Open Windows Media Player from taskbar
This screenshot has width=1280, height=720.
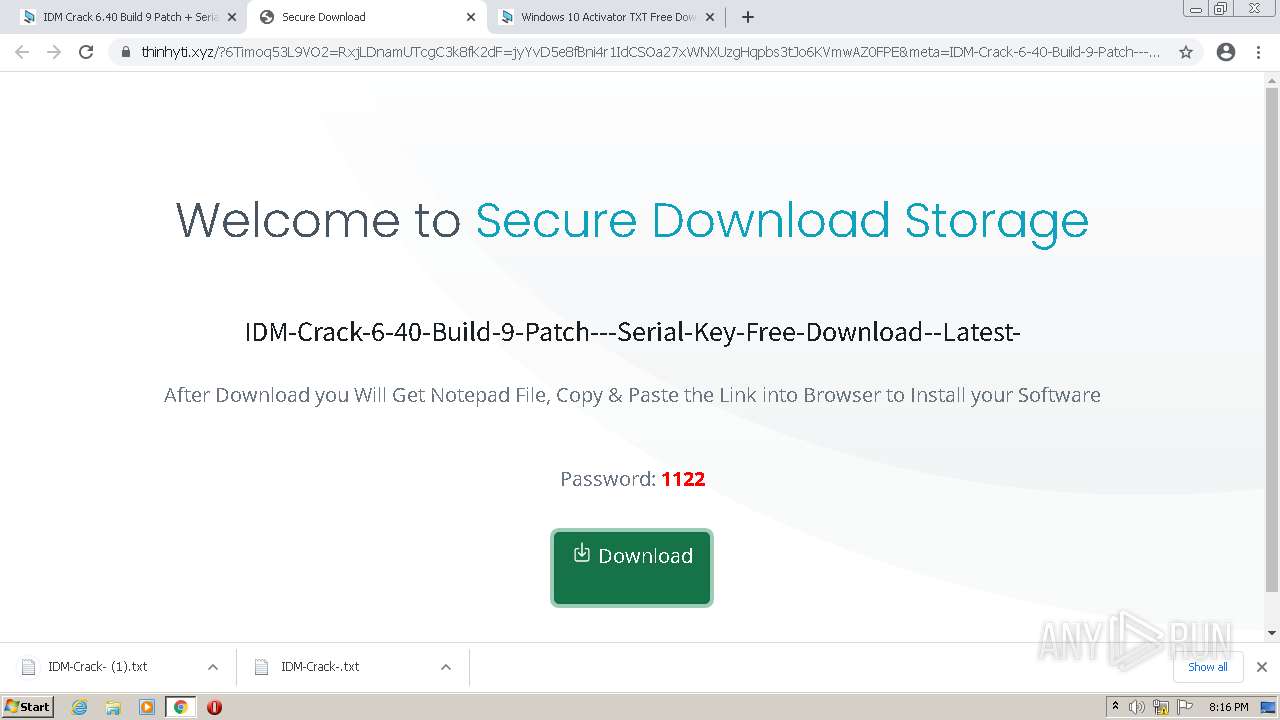(x=147, y=707)
